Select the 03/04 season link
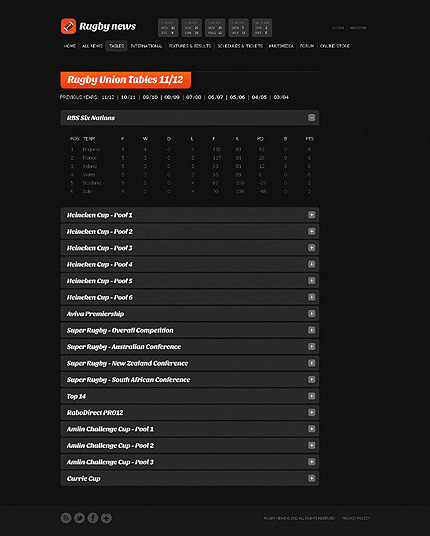The width and height of the screenshot is (430, 536). pos(281,97)
